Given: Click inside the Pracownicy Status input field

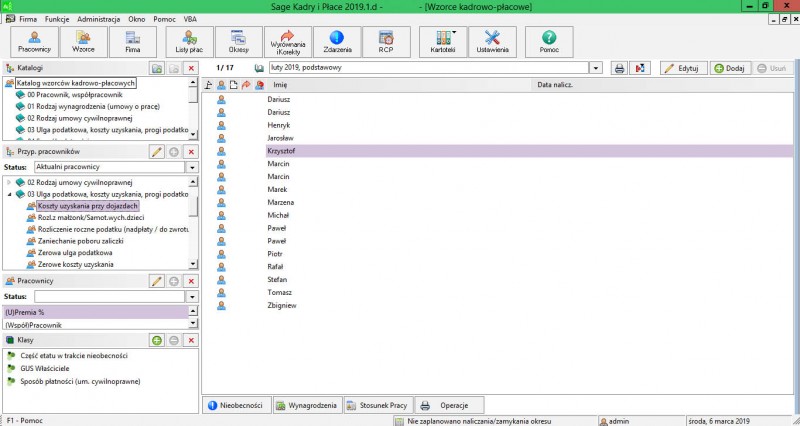Looking at the screenshot, I should [x=110, y=296].
